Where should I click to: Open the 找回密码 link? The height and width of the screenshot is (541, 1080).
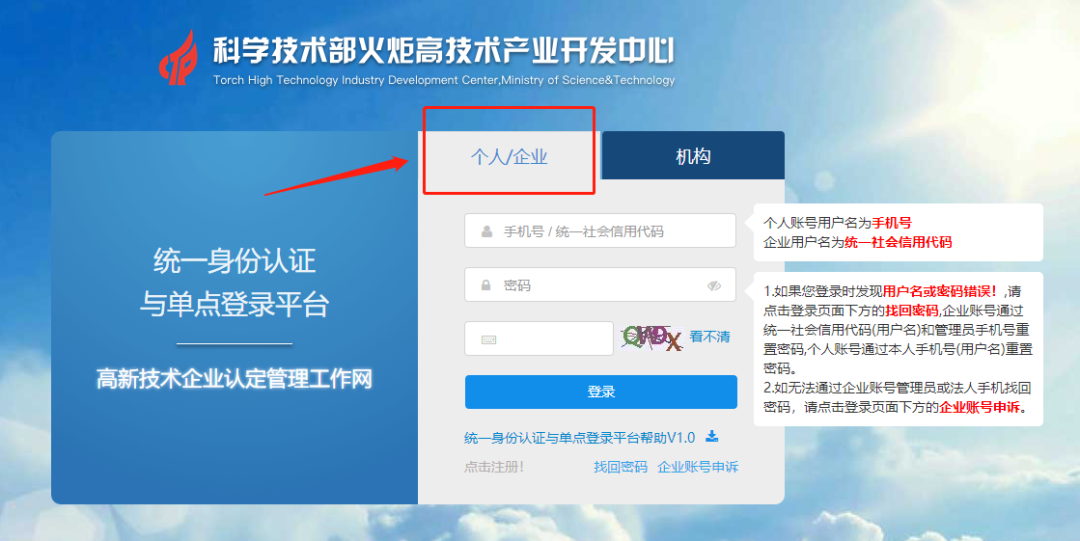[621, 467]
